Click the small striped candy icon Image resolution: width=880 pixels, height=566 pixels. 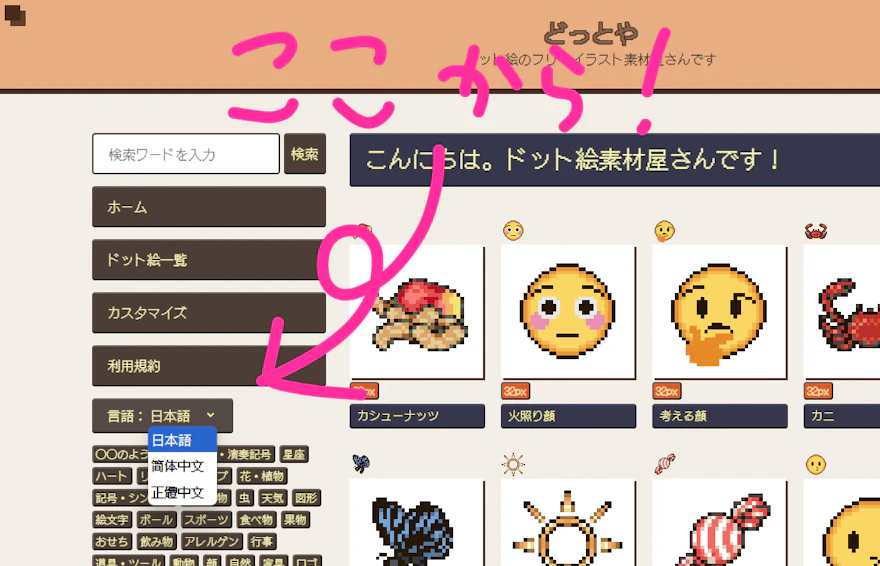tap(664, 464)
